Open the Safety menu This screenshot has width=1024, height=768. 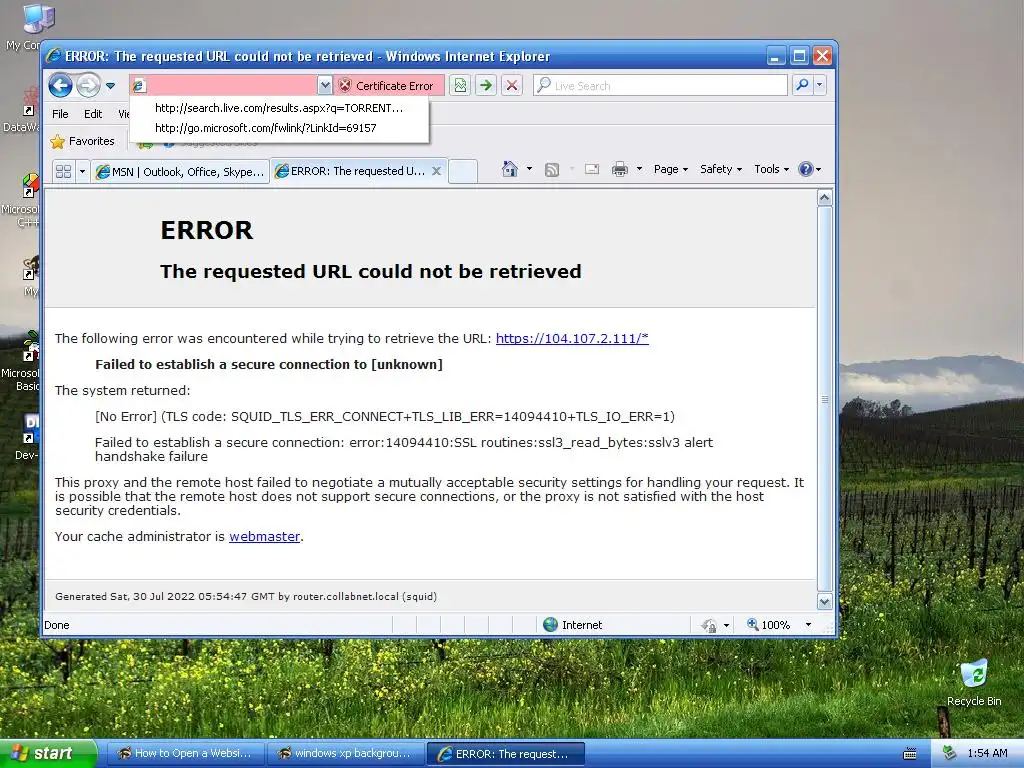(x=720, y=169)
